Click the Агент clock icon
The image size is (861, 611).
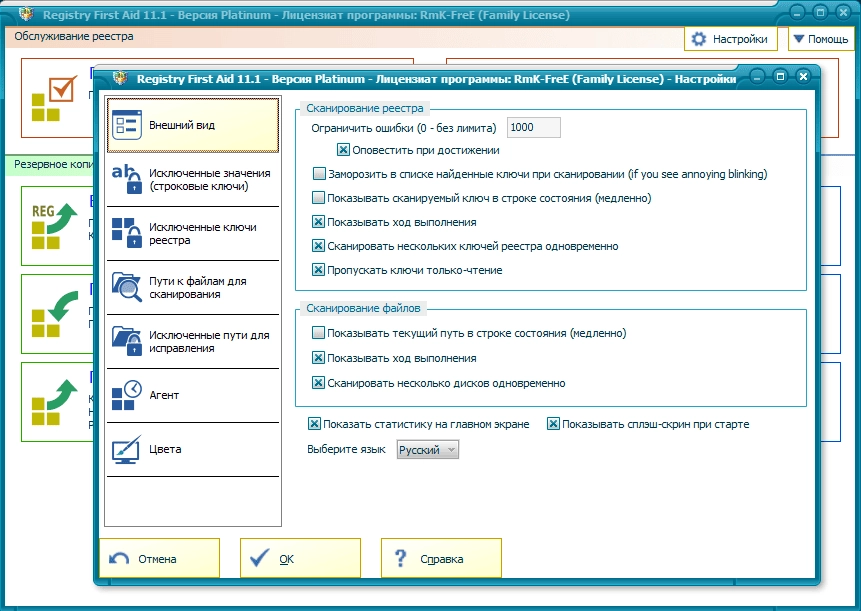tap(127, 395)
